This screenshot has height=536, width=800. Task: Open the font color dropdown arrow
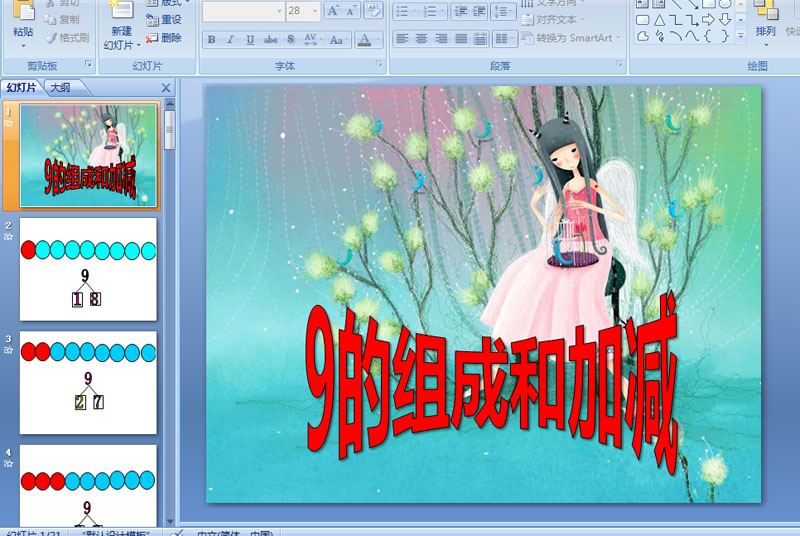[x=378, y=39]
